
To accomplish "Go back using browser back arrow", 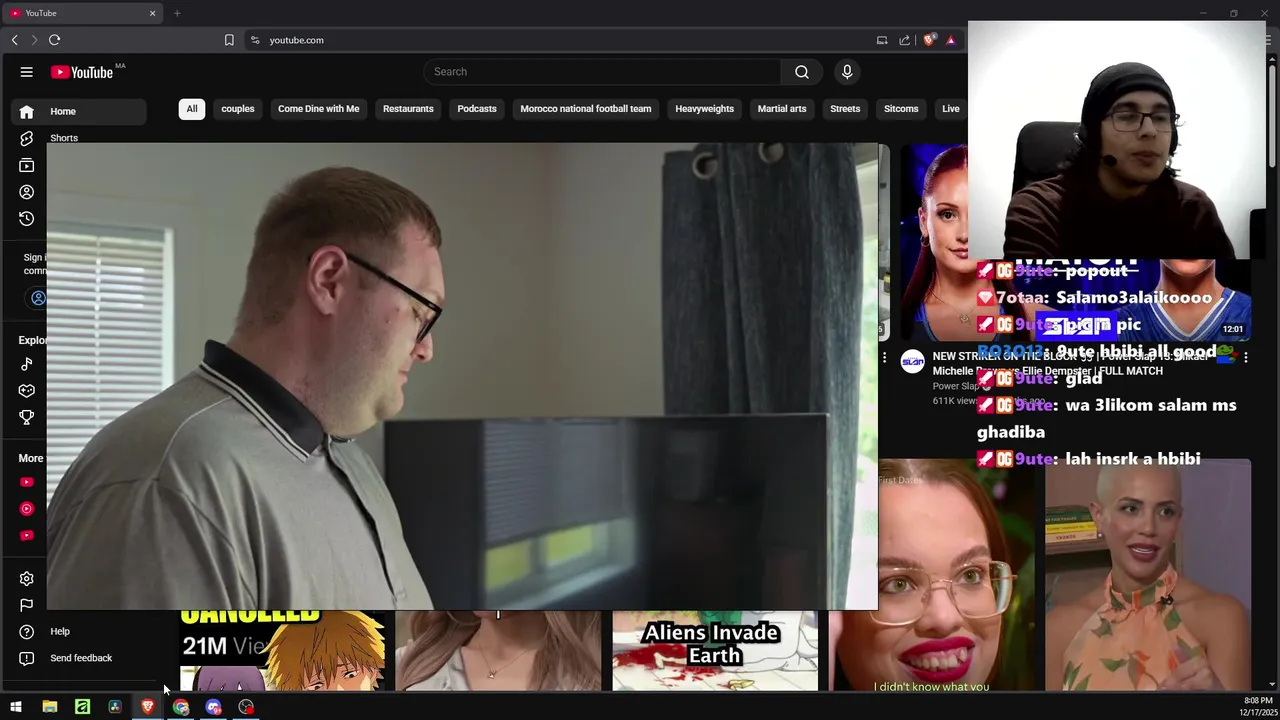I will click(14, 40).
